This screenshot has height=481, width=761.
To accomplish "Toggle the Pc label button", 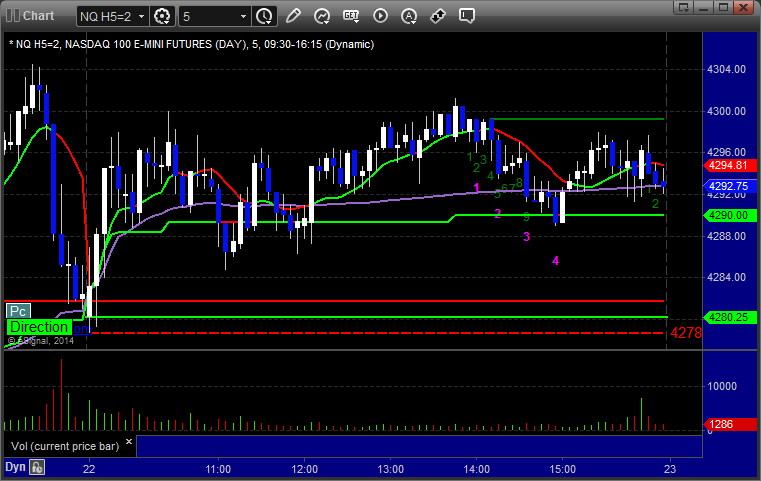I will point(18,311).
